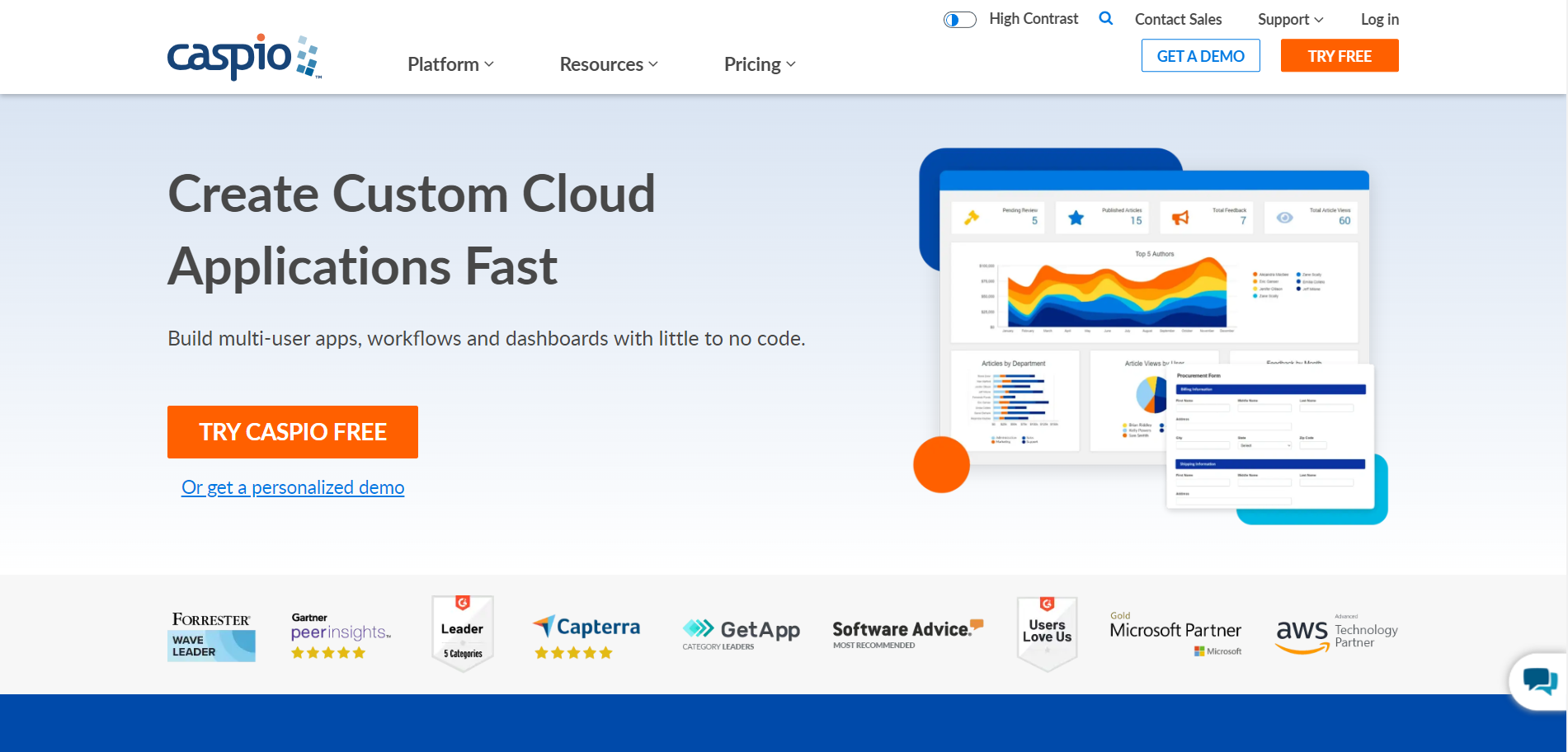Click the pin icon in dashboard preview
The height and width of the screenshot is (752, 1568).
[972, 217]
